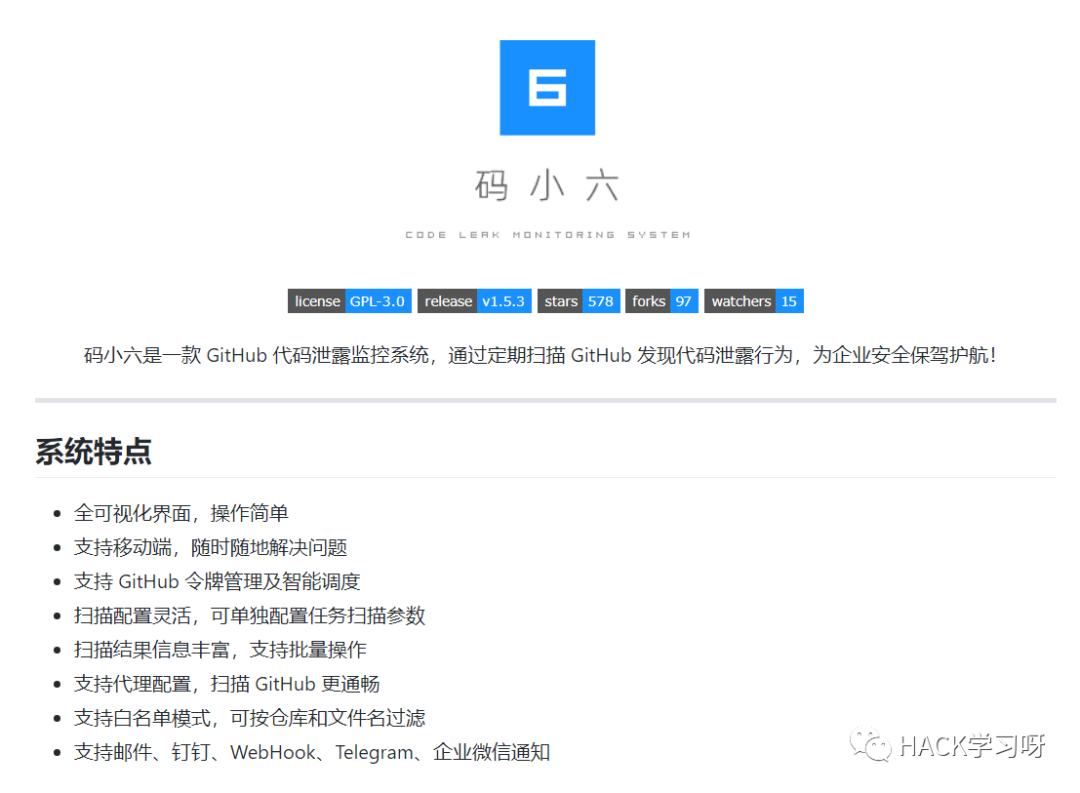Select the bullet 支持白名单模式，可按仓库和文件名过滤
This screenshot has width=1080, height=793.
click(x=249, y=718)
